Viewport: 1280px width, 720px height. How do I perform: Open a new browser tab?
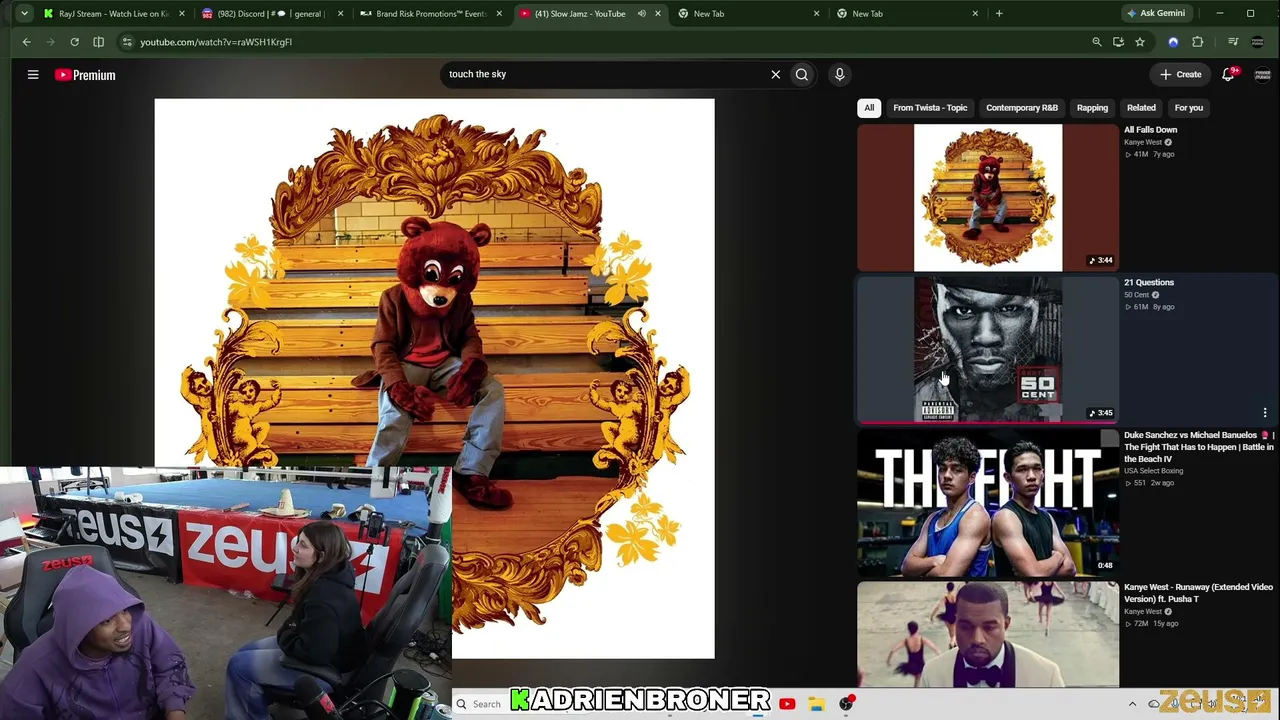pyautogui.click(x=999, y=14)
